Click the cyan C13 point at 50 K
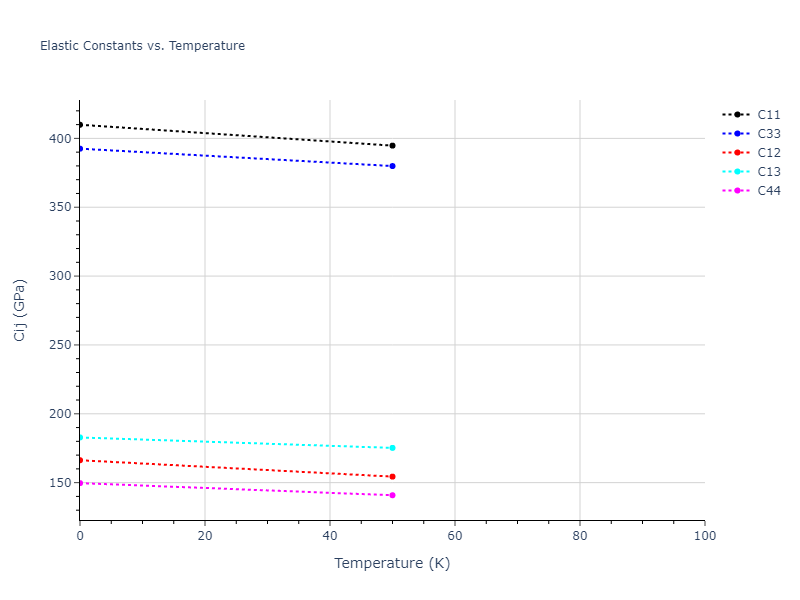800x600 pixels. click(x=392, y=448)
